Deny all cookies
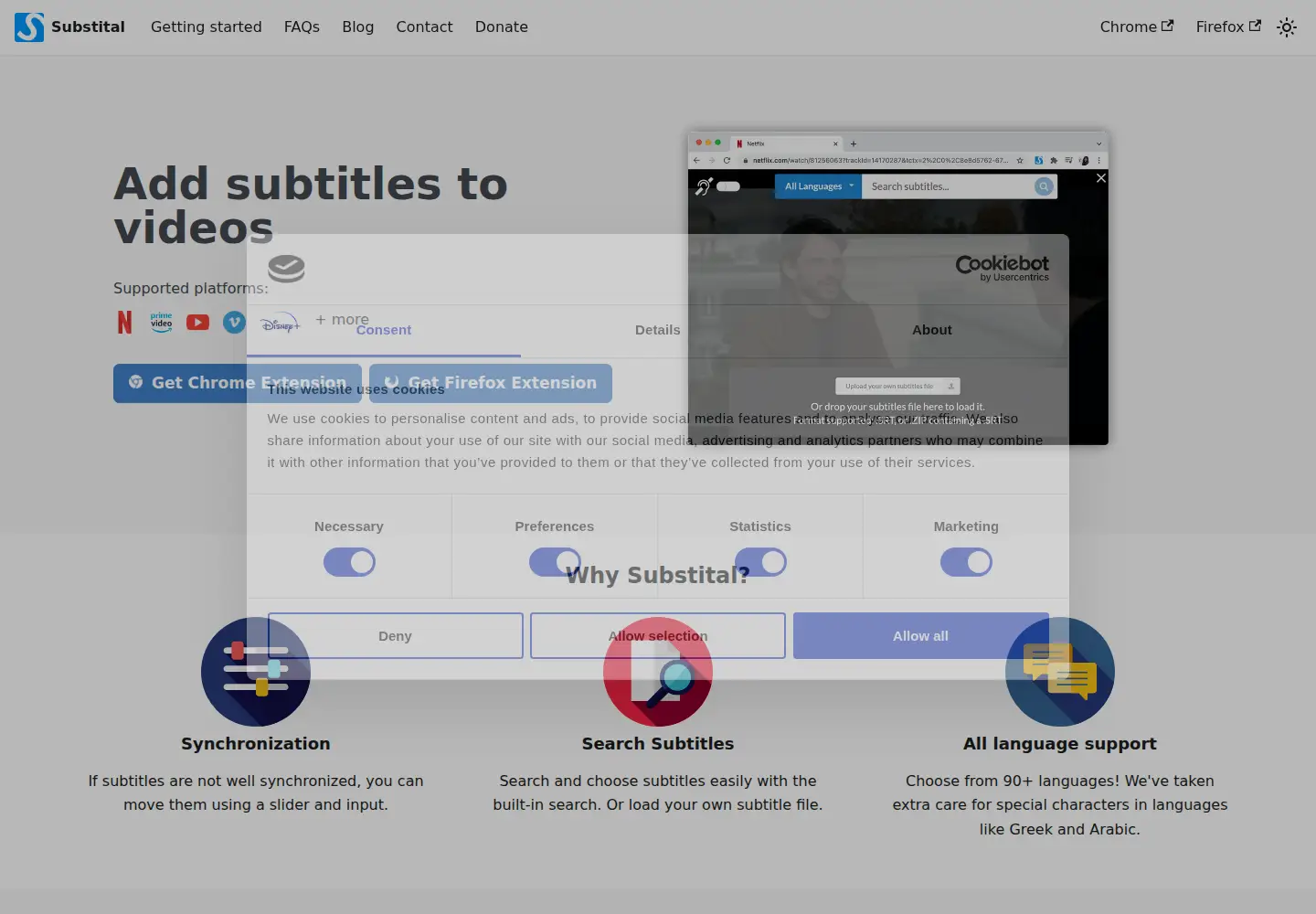 coord(396,636)
